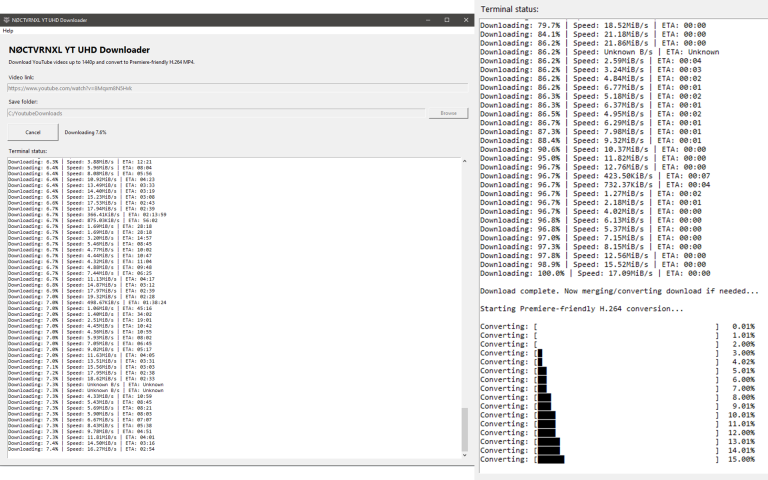Click right panel line with speed 1.27MiB/s
The image size is (768, 480).
(x=591, y=193)
